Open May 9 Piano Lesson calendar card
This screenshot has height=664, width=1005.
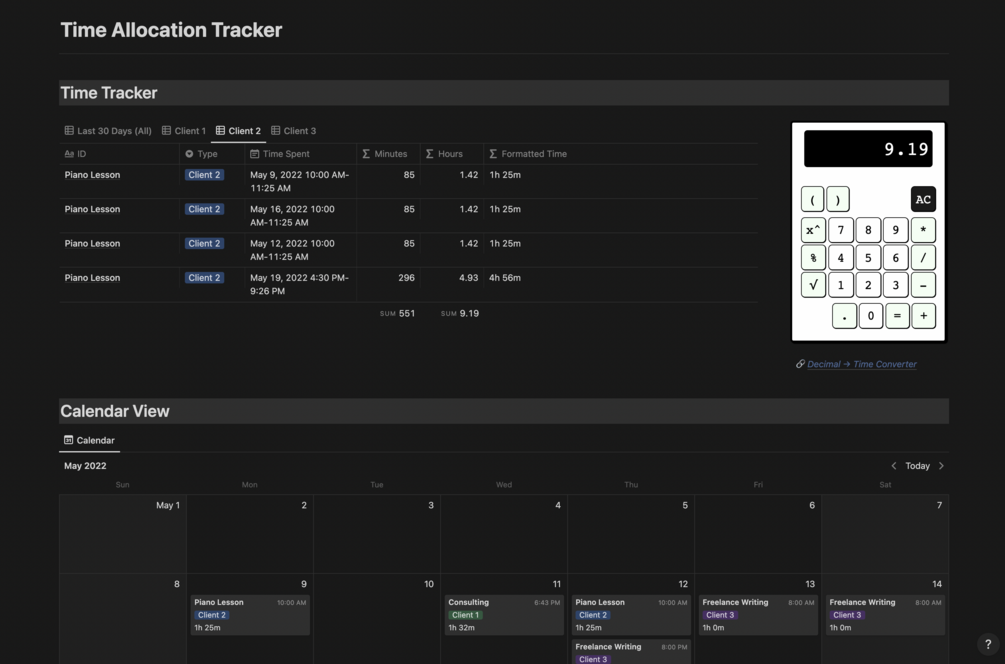coord(250,615)
